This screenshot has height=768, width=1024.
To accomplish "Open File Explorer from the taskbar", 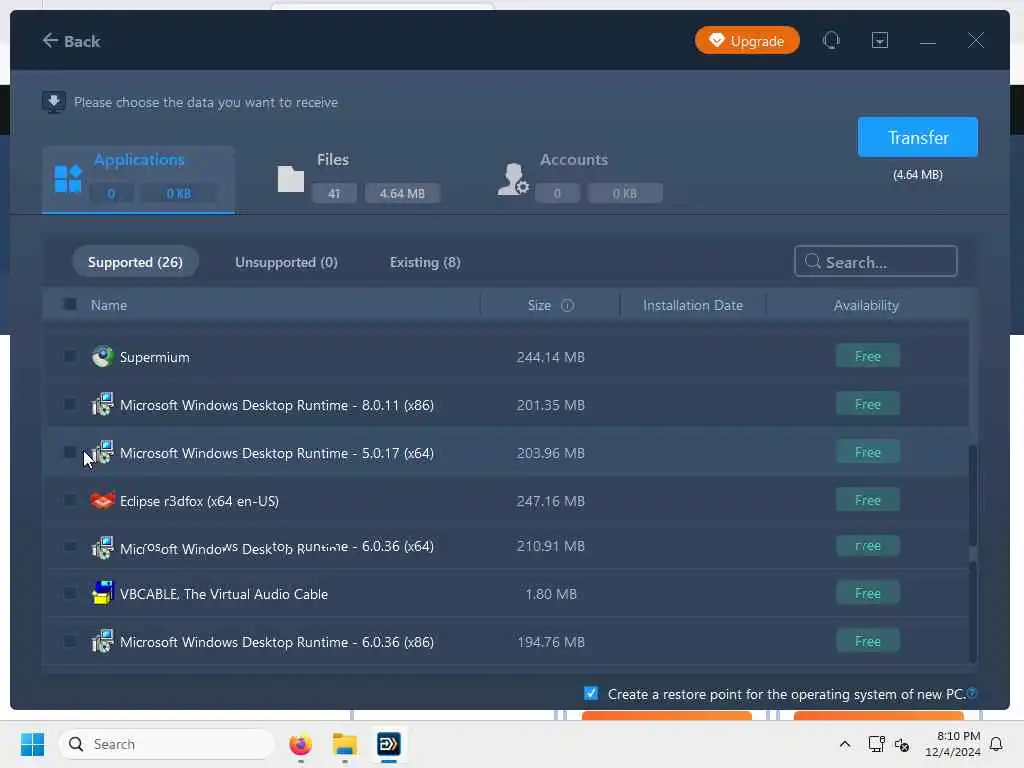I will 344,744.
